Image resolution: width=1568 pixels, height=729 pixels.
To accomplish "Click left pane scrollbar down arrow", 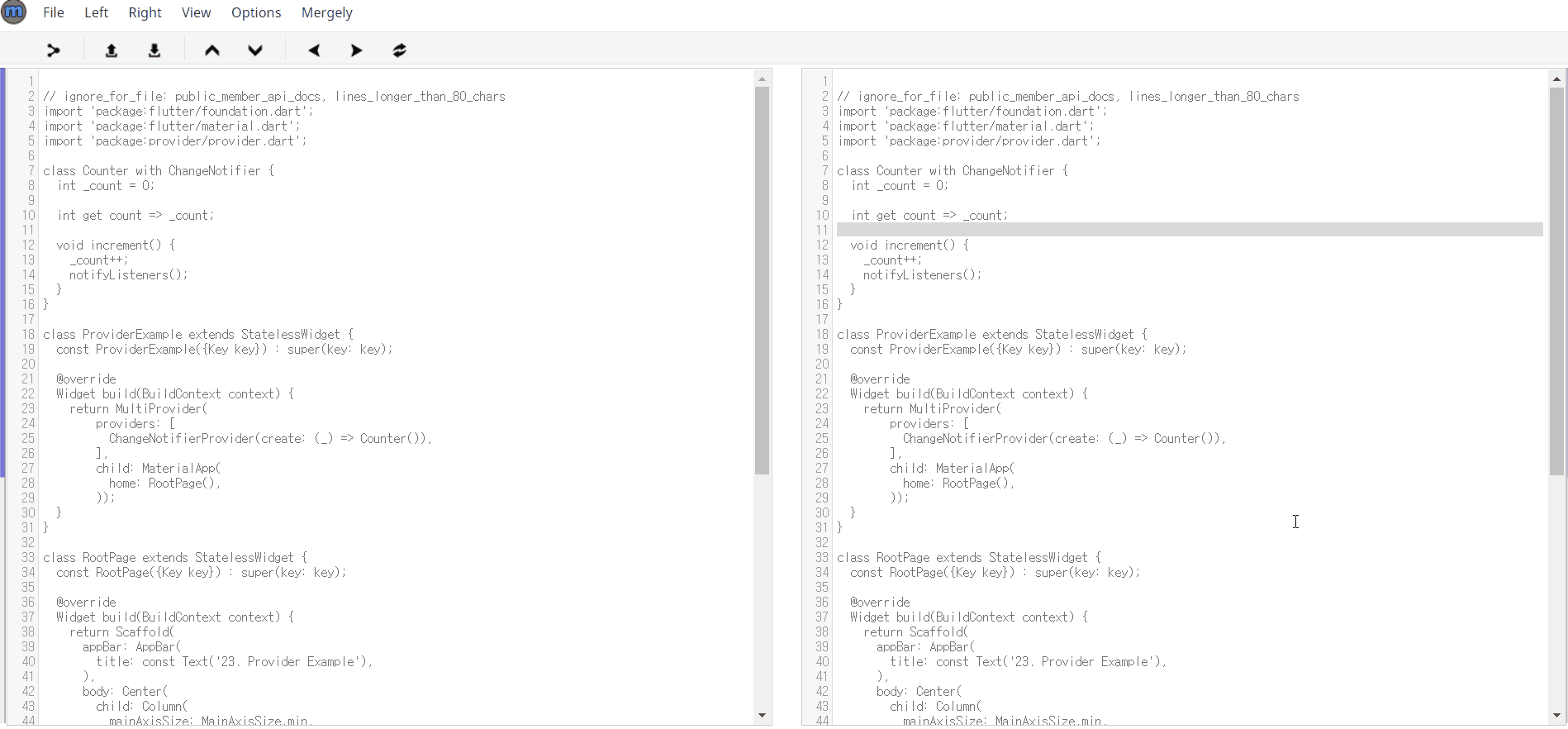I will point(763,716).
